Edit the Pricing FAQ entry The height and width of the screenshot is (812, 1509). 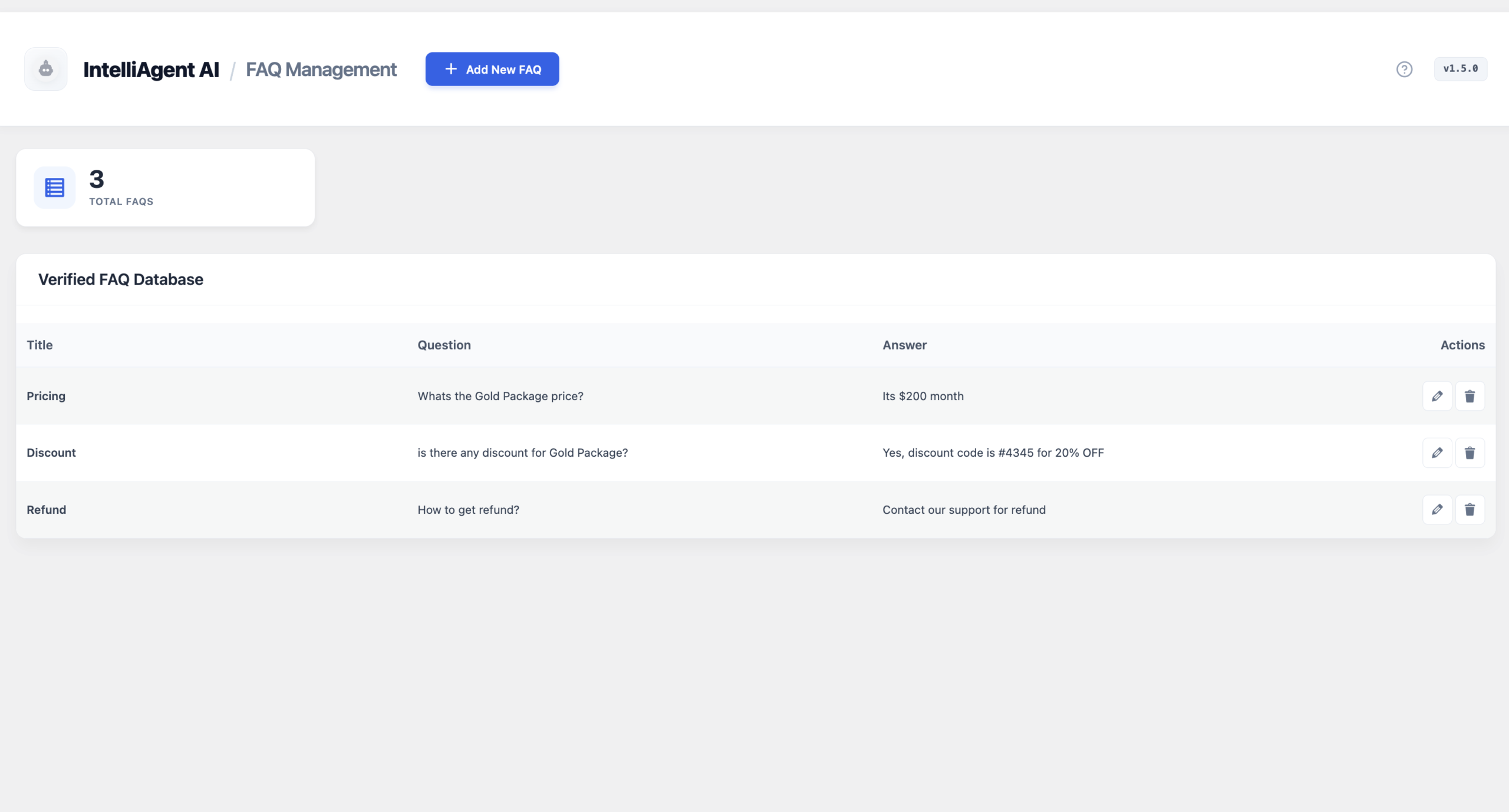(1437, 396)
